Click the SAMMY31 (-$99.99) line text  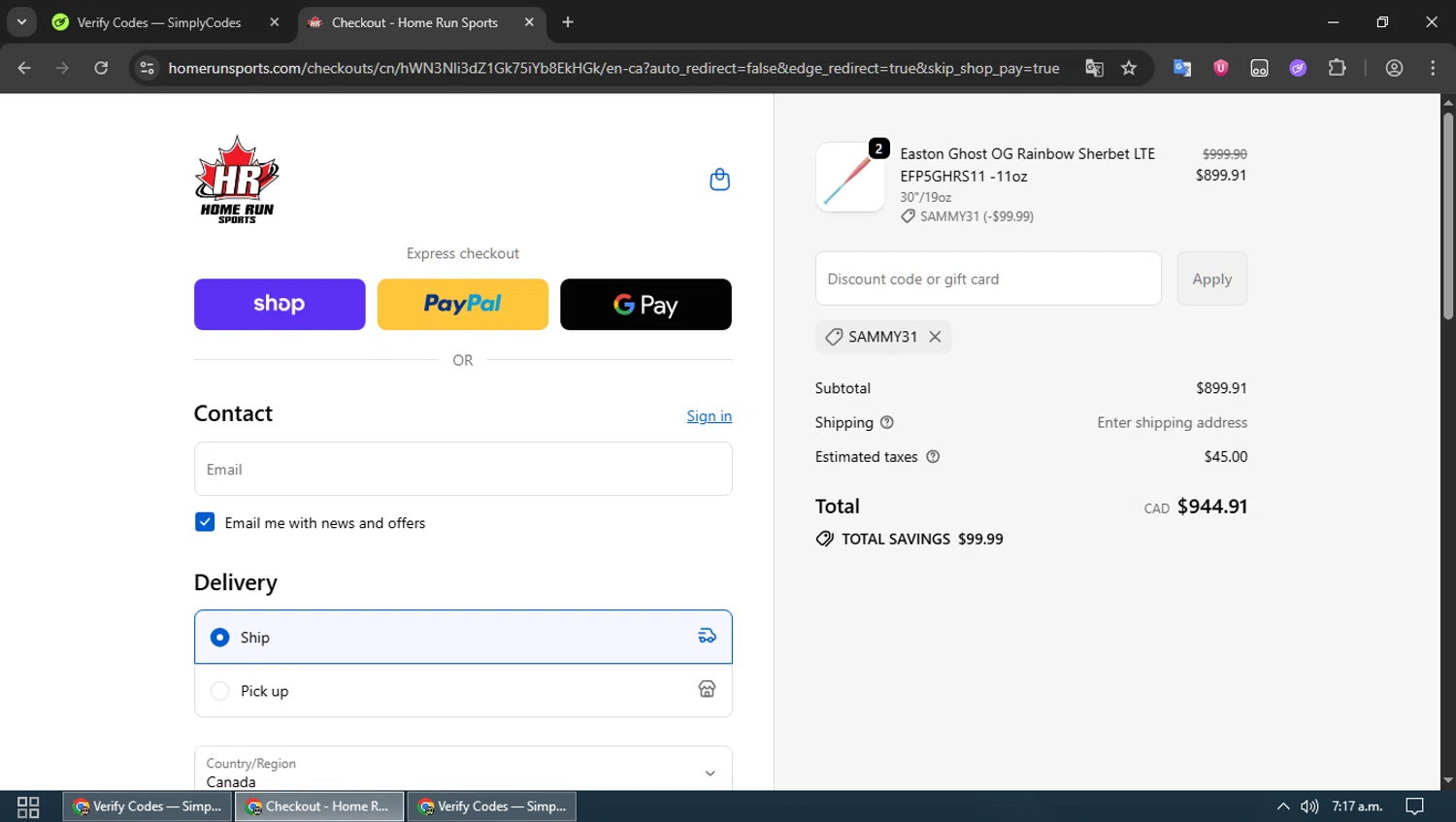[x=976, y=216]
